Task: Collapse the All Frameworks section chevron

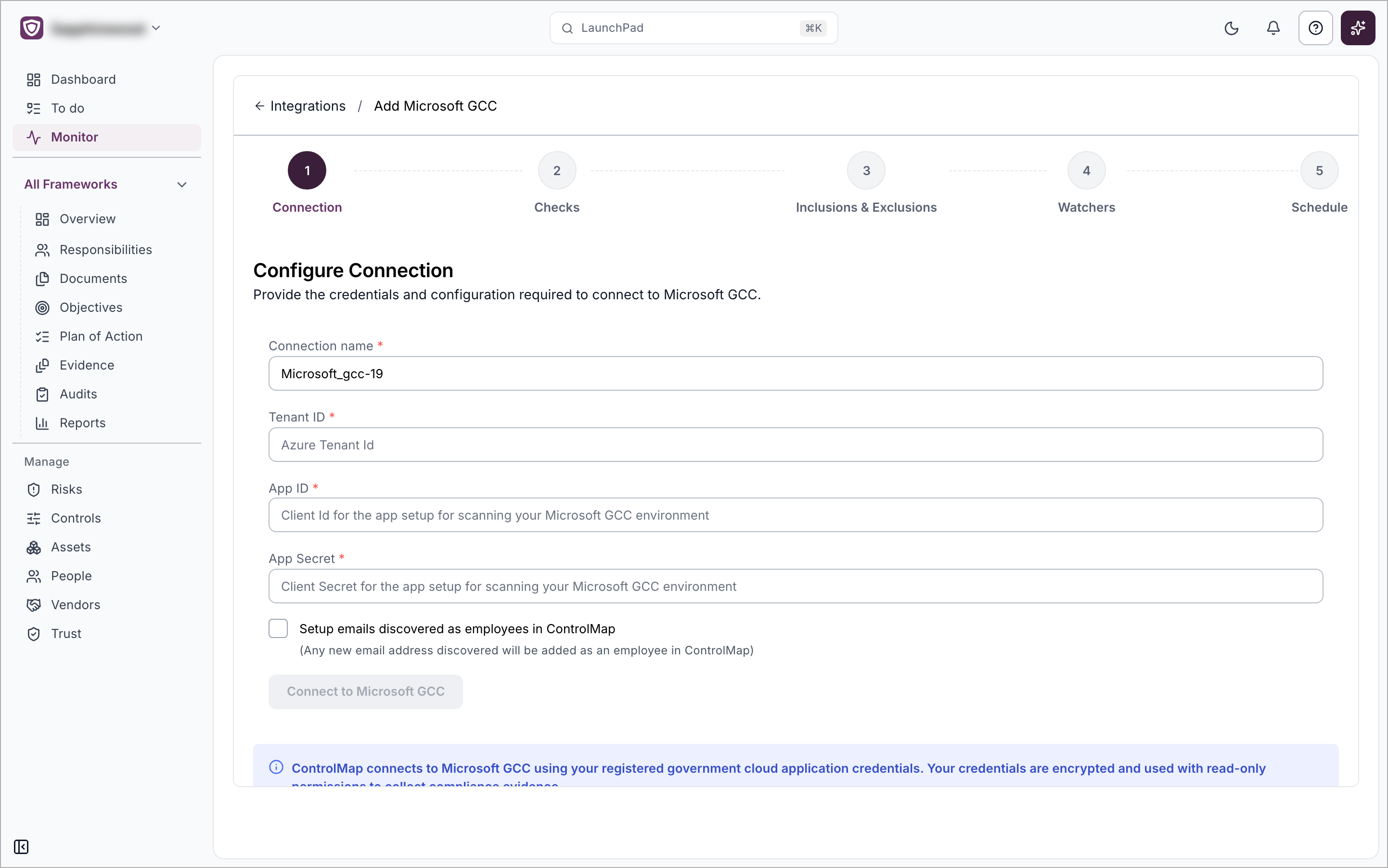Action: click(x=181, y=184)
